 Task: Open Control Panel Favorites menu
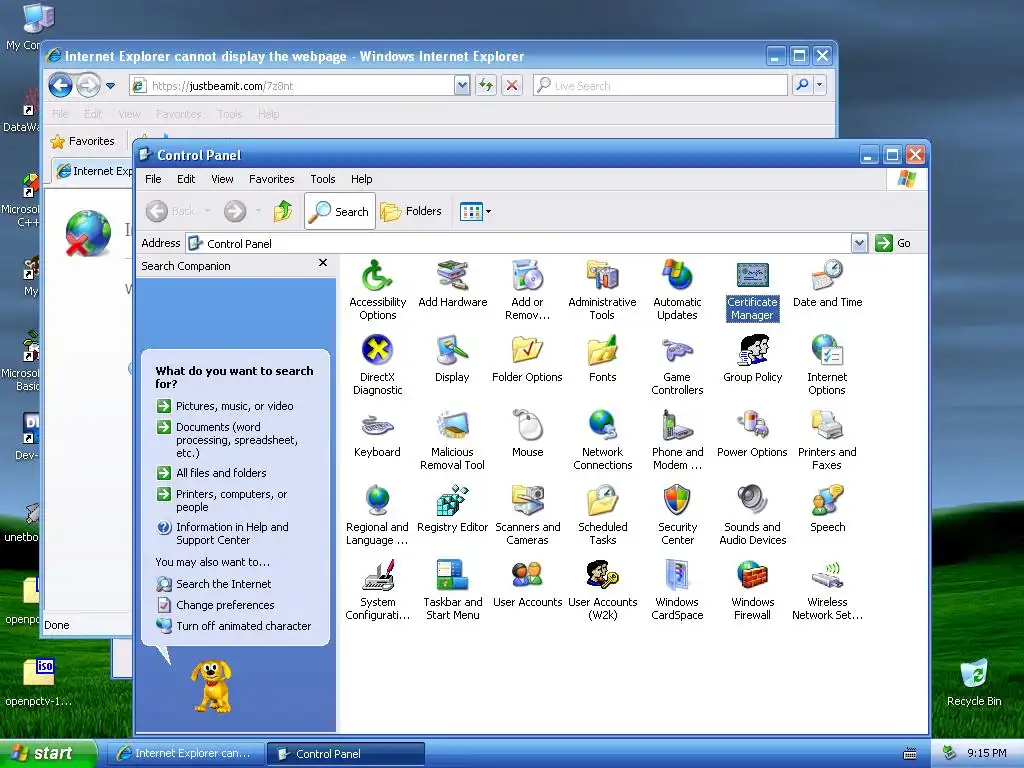[272, 179]
